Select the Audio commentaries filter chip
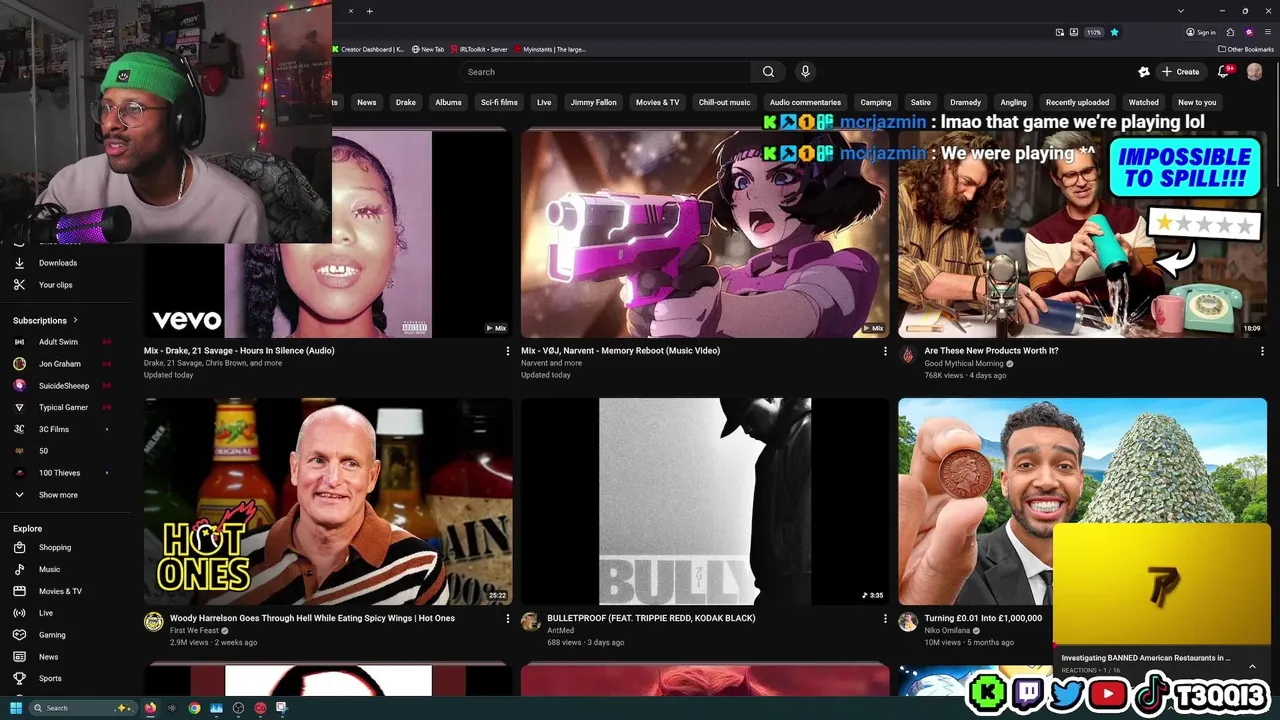Viewport: 1280px width, 720px height. click(805, 102)
